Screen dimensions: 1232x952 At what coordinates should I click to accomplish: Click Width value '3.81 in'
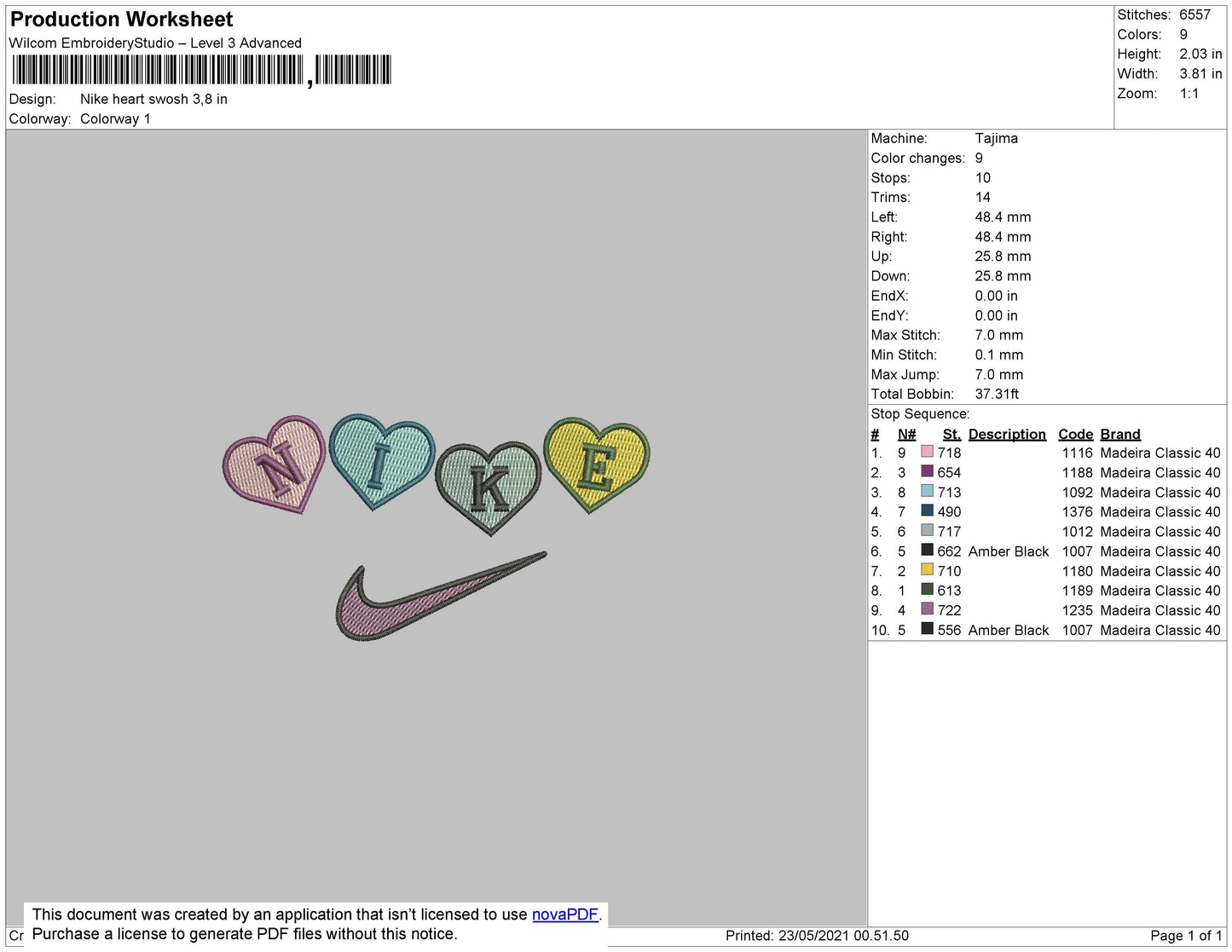click(x=1200, y=73)
